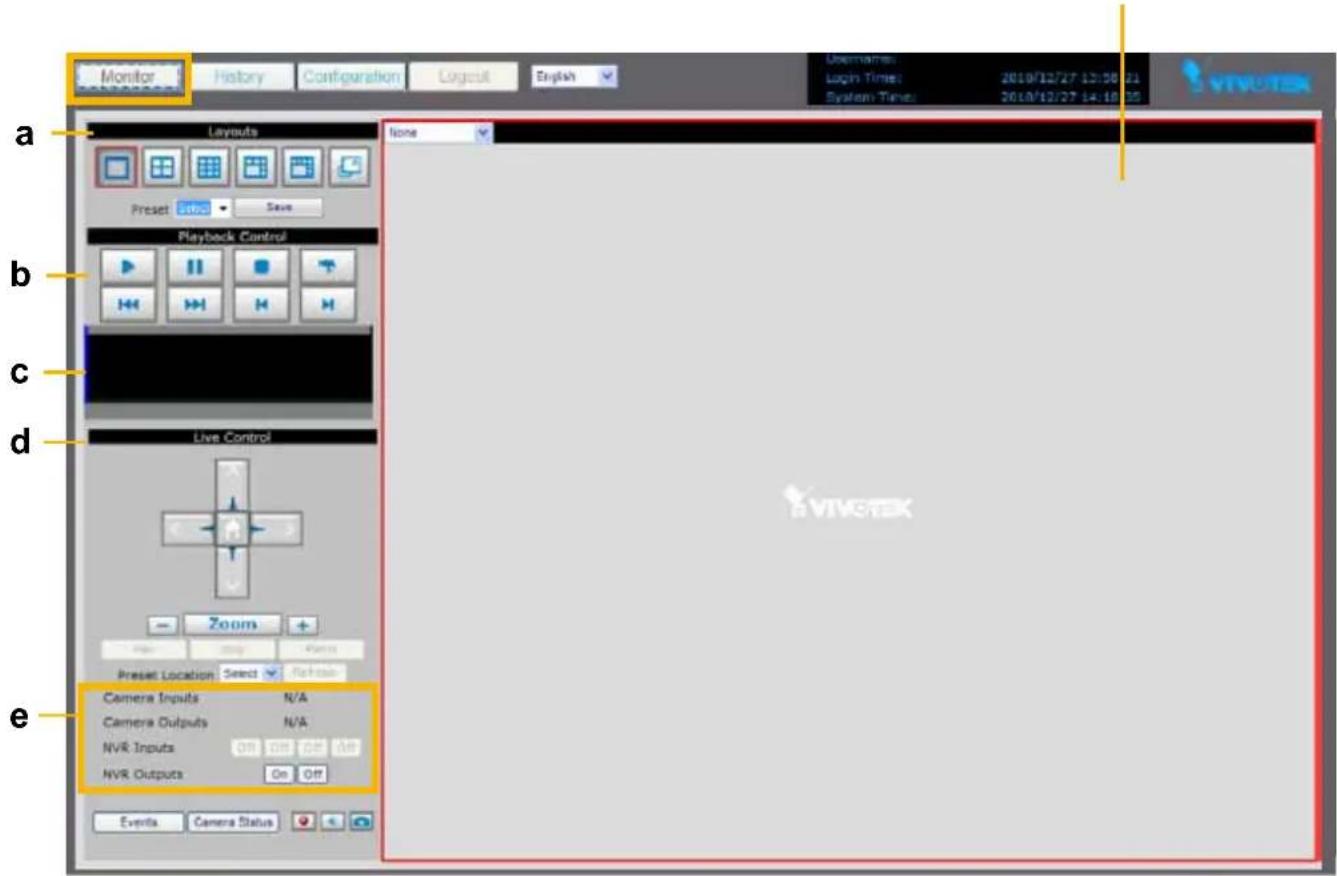Switch to the 3x3 grid layout
This screenshot has height=876, width=1337.
click(x=210, y=169)
